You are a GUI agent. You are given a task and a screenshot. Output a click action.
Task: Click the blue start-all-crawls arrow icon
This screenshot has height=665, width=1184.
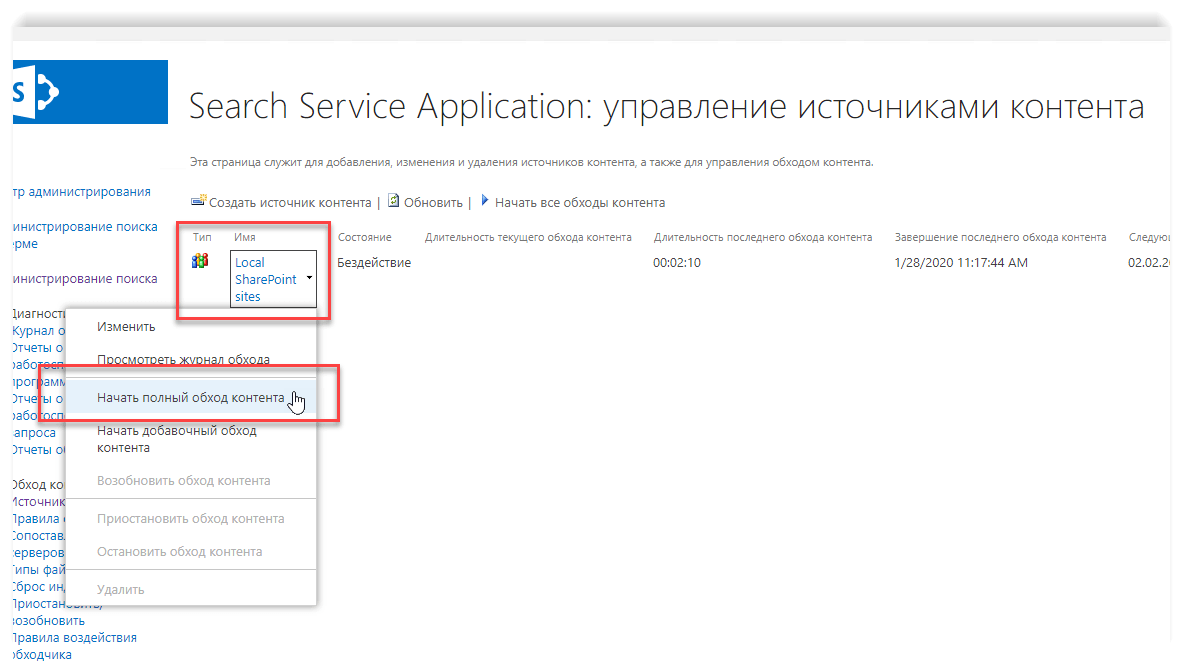(x=485, y=201)
